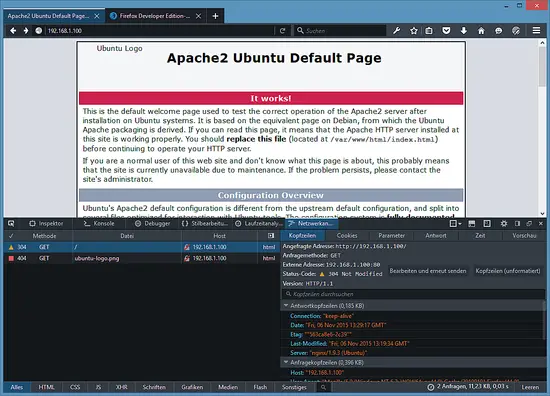Viewport: 550px width, 396px height.
Task: Filter requests by XHR
Action: tap(121, 387)
